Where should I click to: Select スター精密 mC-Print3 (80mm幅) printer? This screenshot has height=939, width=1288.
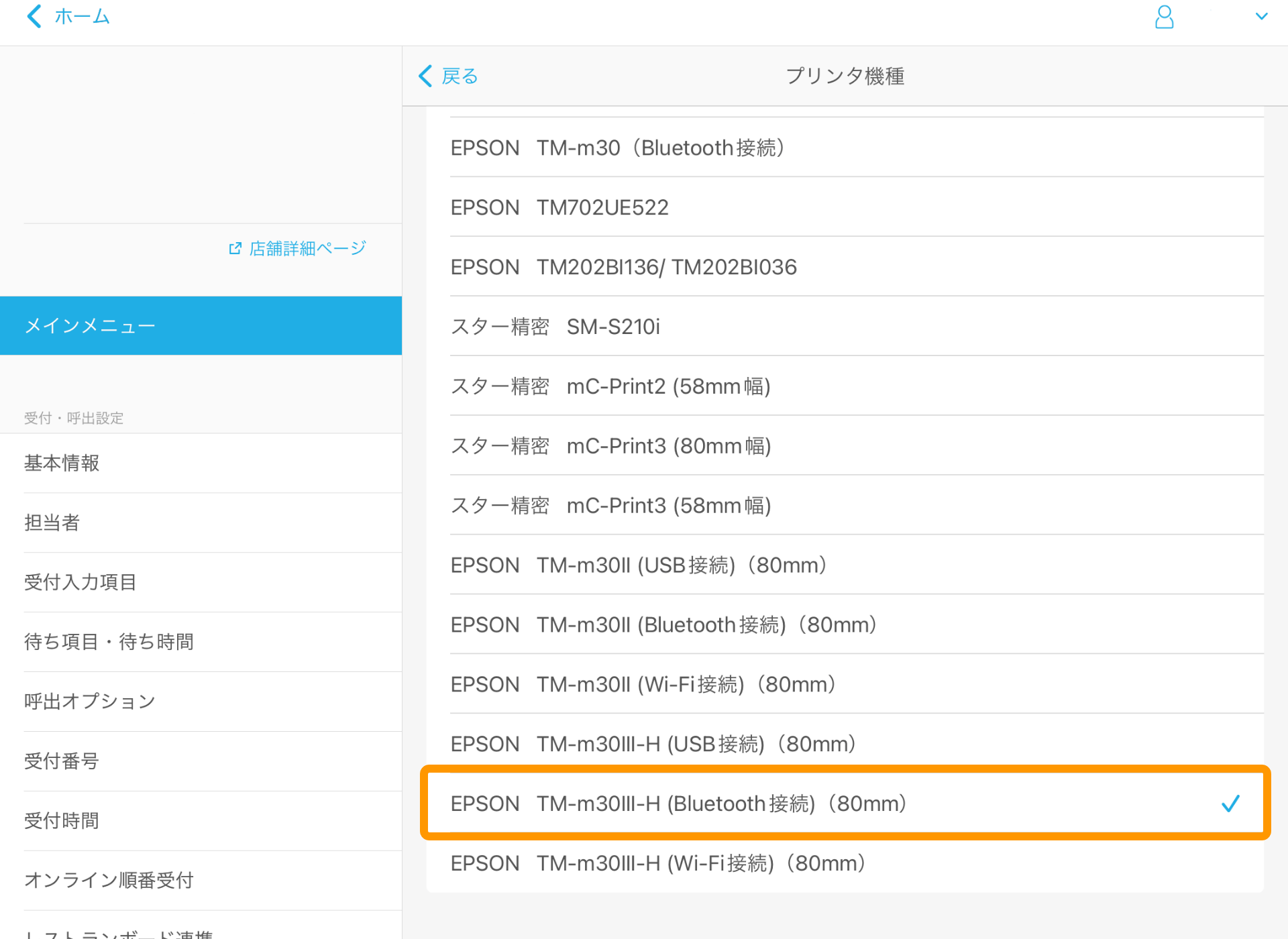pos(845,446)
